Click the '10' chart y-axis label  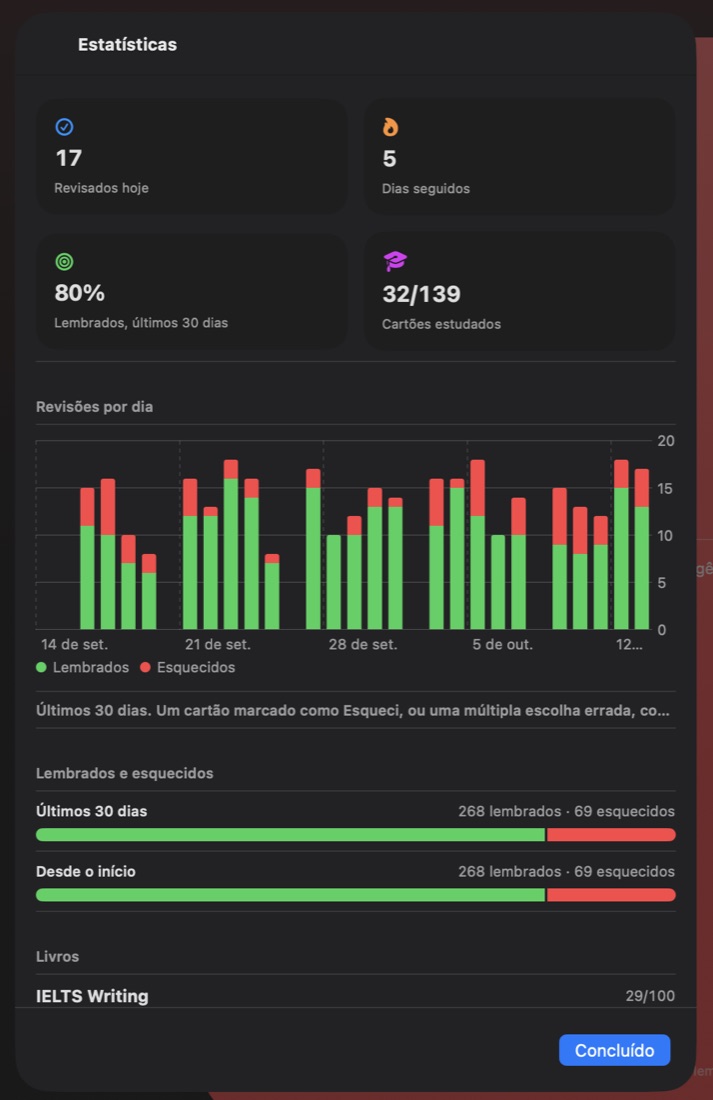(x=665, y=535)
